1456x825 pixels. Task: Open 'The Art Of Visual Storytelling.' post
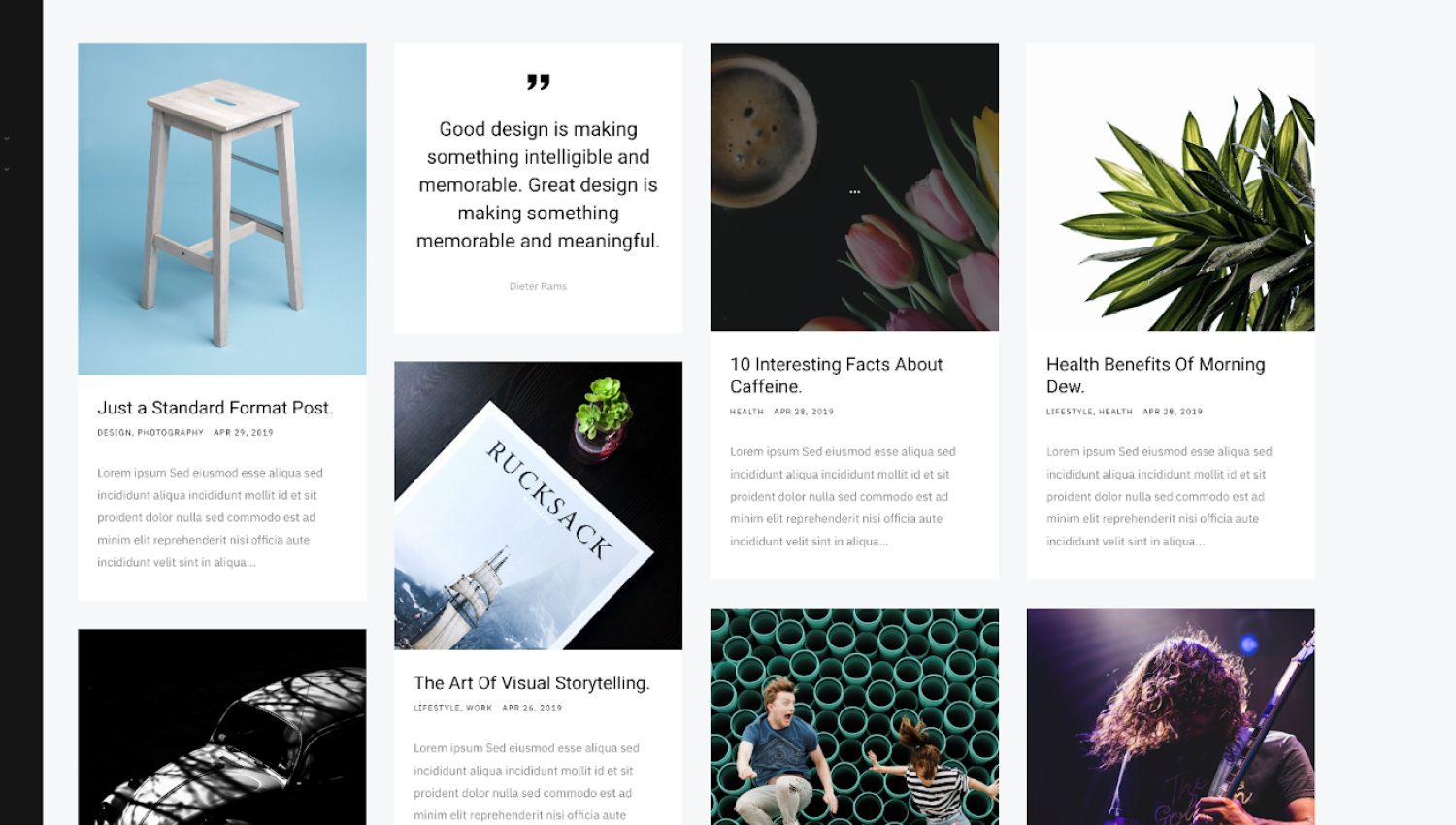pos(532,683)
